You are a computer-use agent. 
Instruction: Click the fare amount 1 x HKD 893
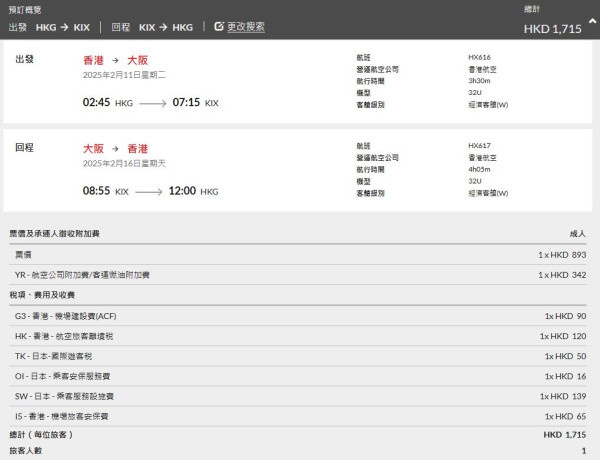click(x=562, y=255)
